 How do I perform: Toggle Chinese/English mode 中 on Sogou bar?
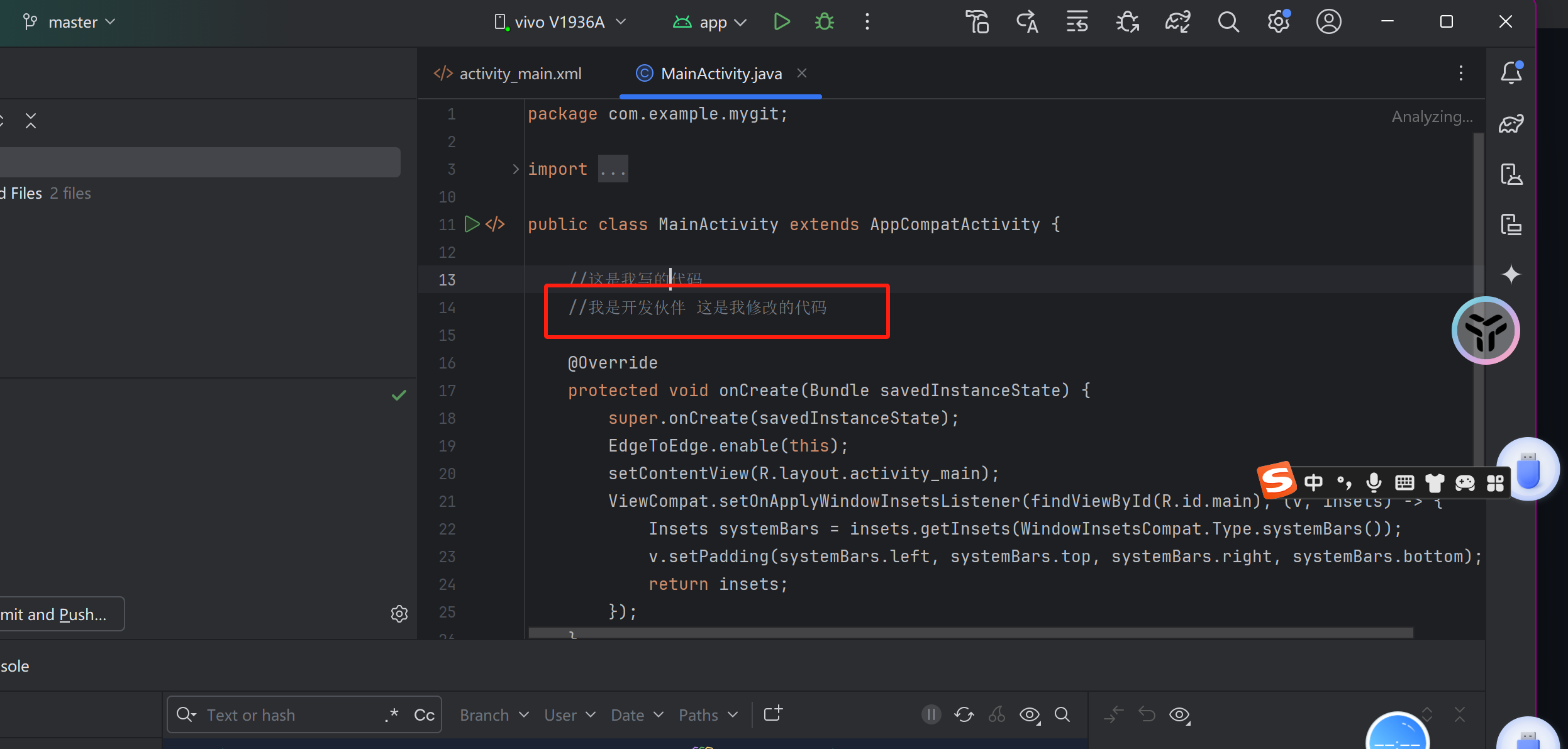click(x=1313, y=483)
